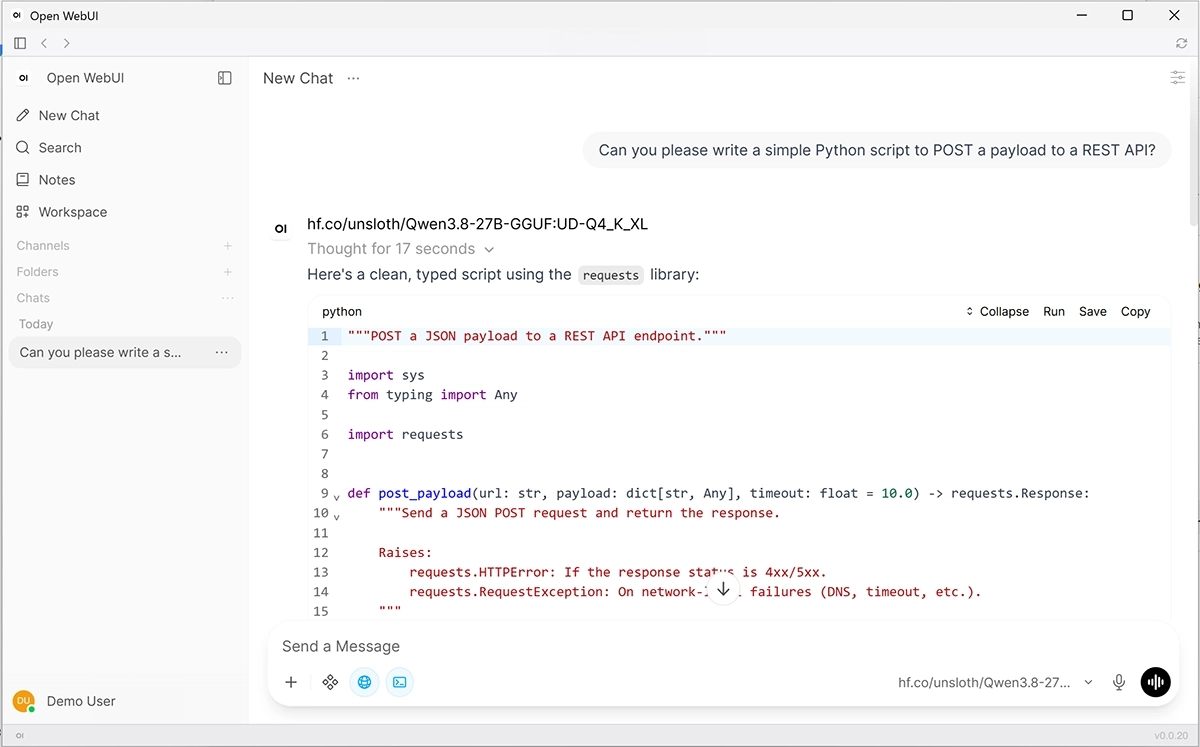Start voice mode with the black waveform button
This screenshot has height=747, width=1200.
click(1155, 682)
